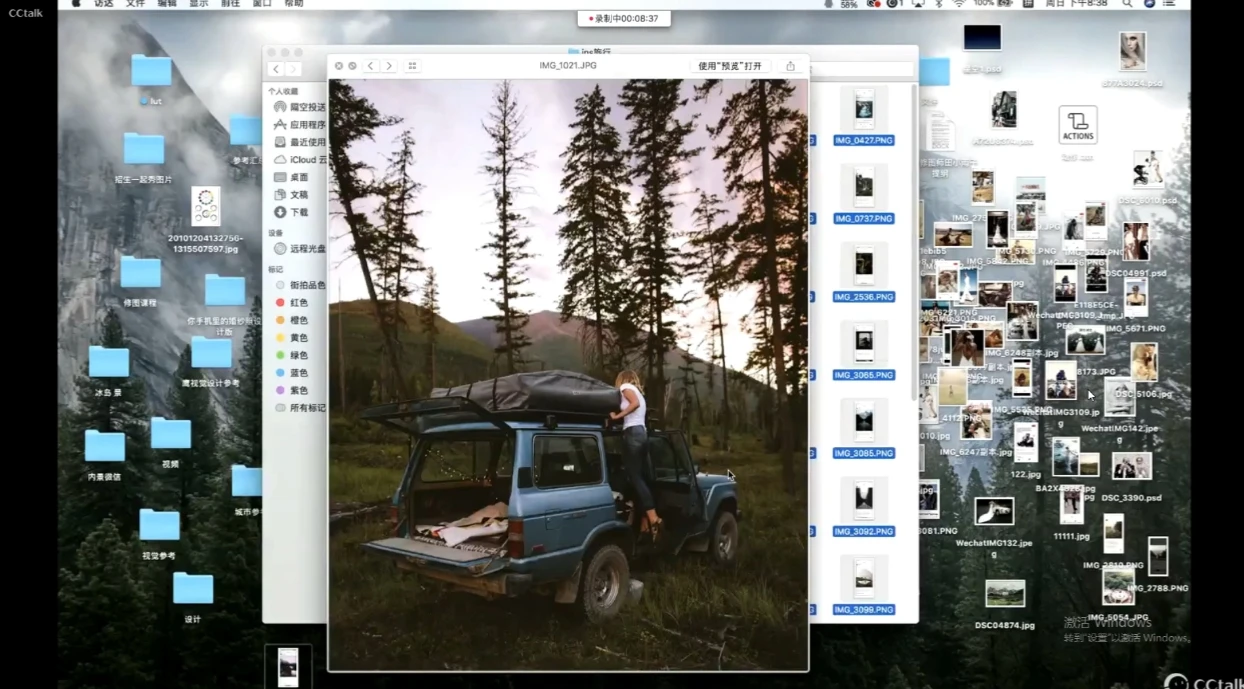Click the 使用"预览"打开 button
Image resolution: width=1244 pixels, height=689 pixels.
pos(730,66)
